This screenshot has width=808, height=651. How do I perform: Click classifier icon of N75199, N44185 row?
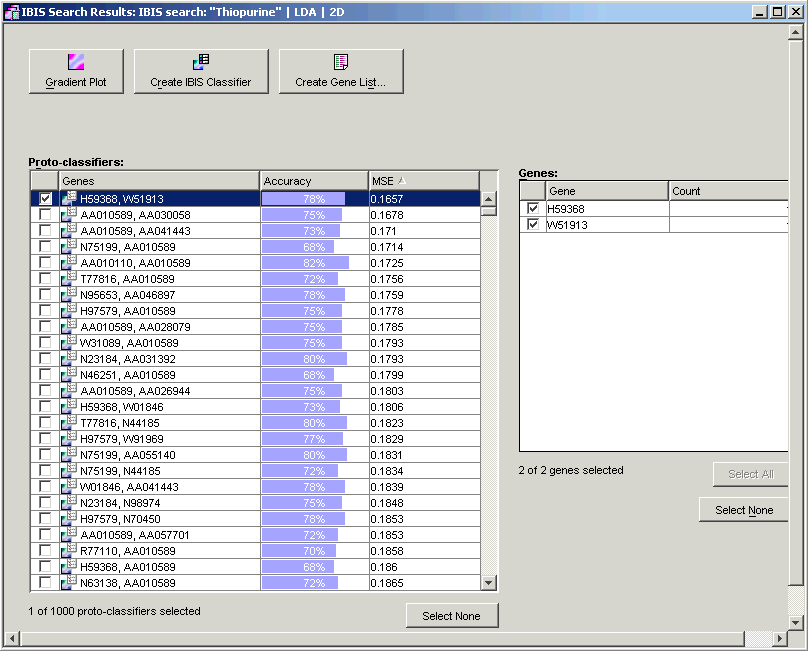pos(69,470)
